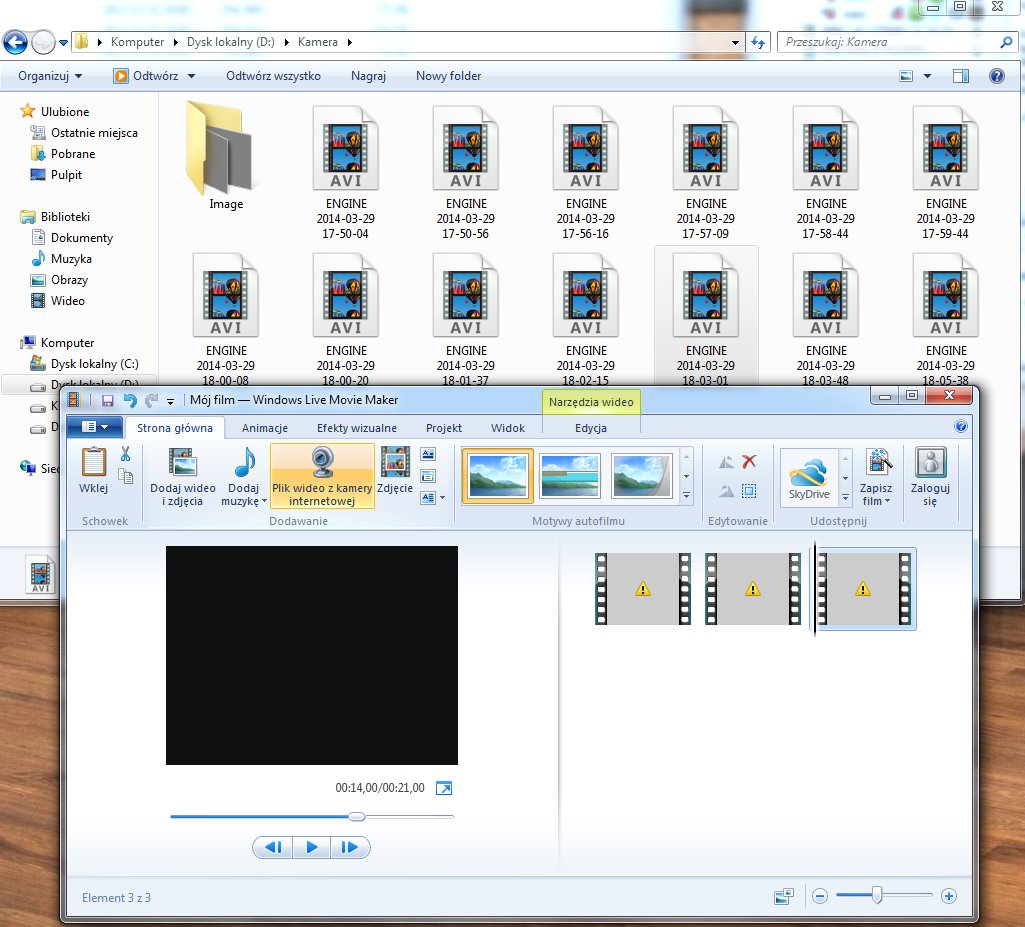The image size is (1025, 927).
Task: Expand the Udostępnij sharing gallery more arrow
Action: 845,497
